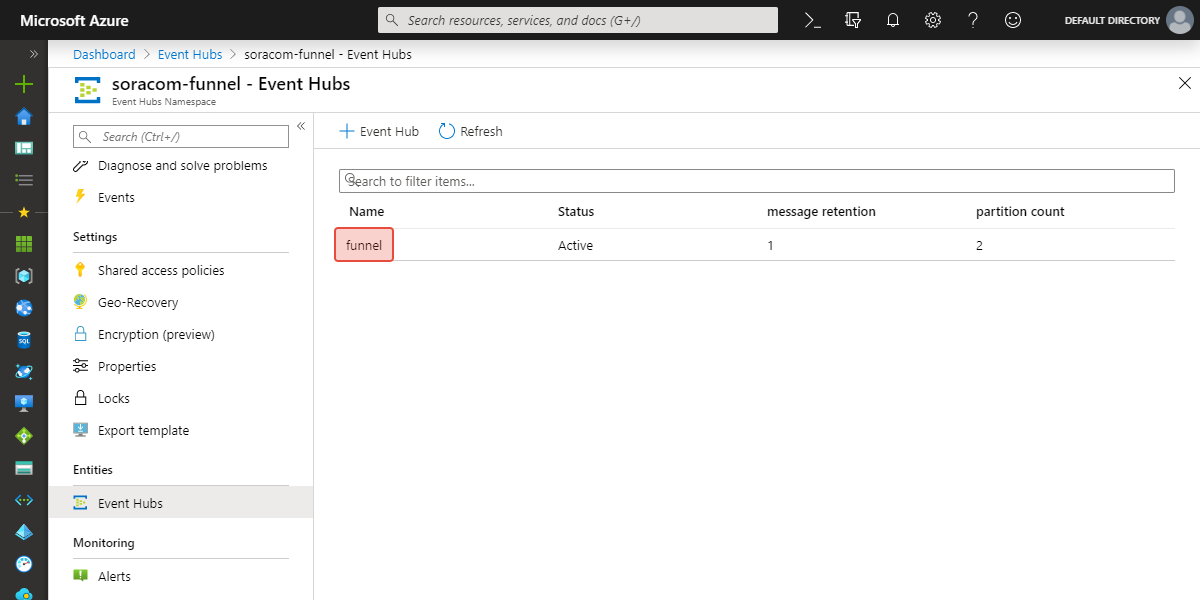The image size is (1200, 600).
Task: Add a new Event Hub
Action: [x=379, y=132]
